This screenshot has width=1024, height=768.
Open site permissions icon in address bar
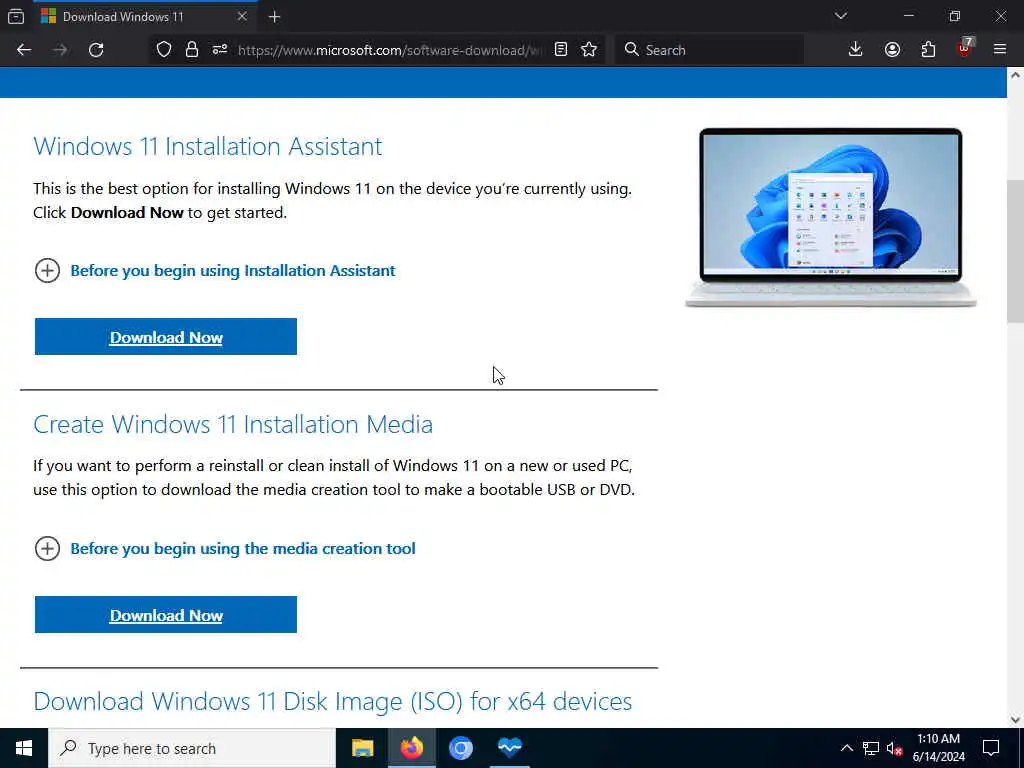[220, 50]
